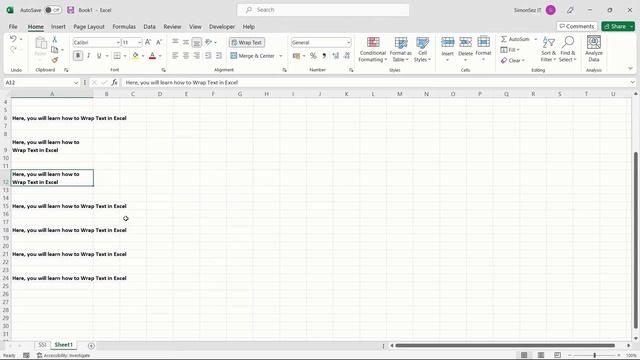Select the Format Painter brush
The height and width of the screenshot is (360, 640).
(x=54, y=60)
